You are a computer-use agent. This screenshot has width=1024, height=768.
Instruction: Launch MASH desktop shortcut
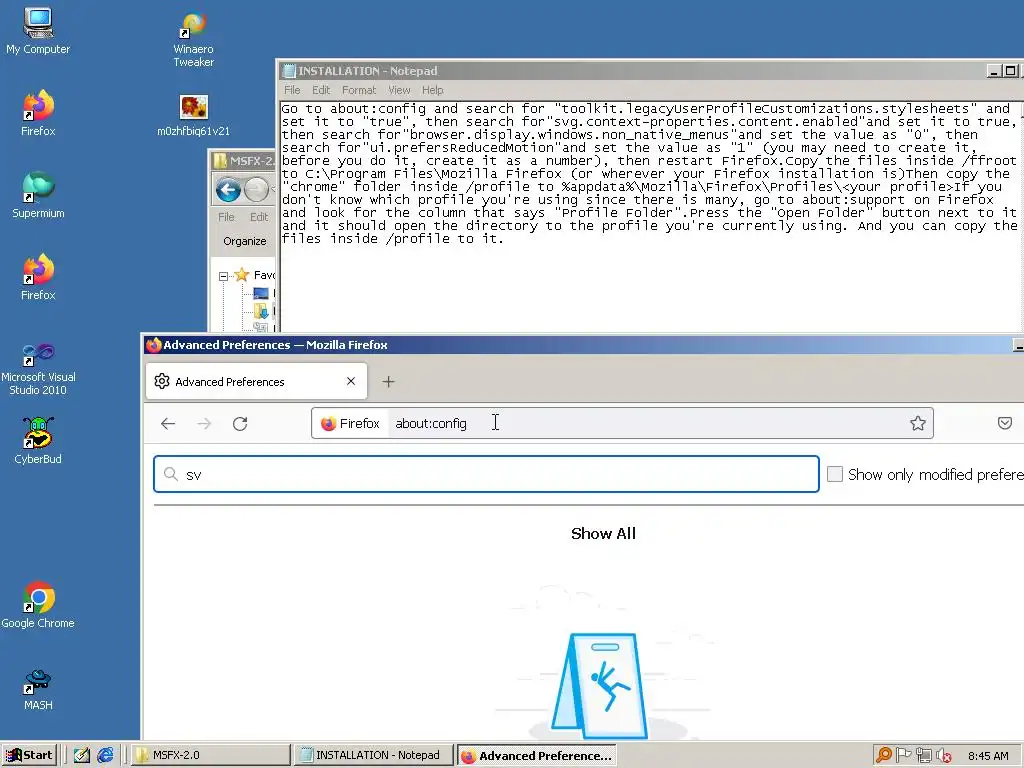click(x=38, y=690)
